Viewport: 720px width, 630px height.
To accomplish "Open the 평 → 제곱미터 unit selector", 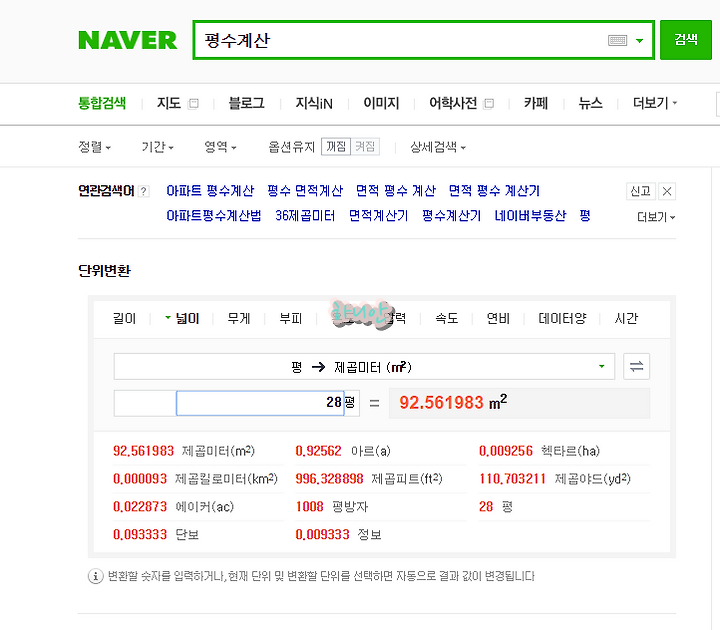I will coord(364,366).
